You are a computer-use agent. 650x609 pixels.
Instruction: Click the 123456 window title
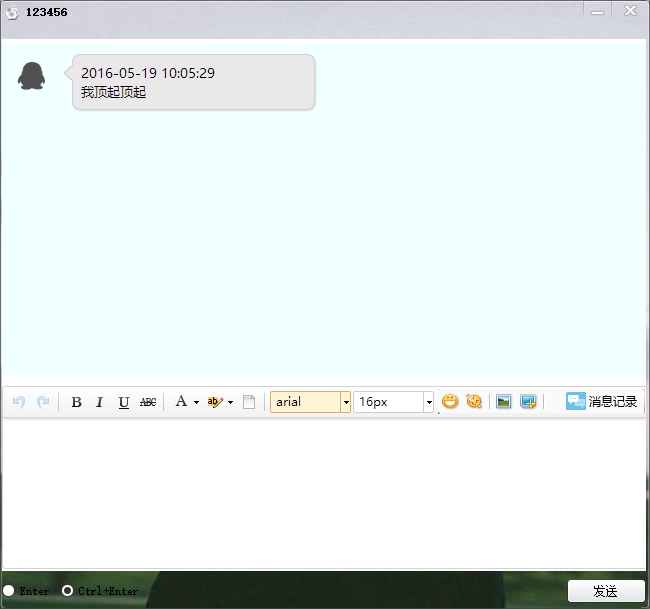[x=46, y=12]
